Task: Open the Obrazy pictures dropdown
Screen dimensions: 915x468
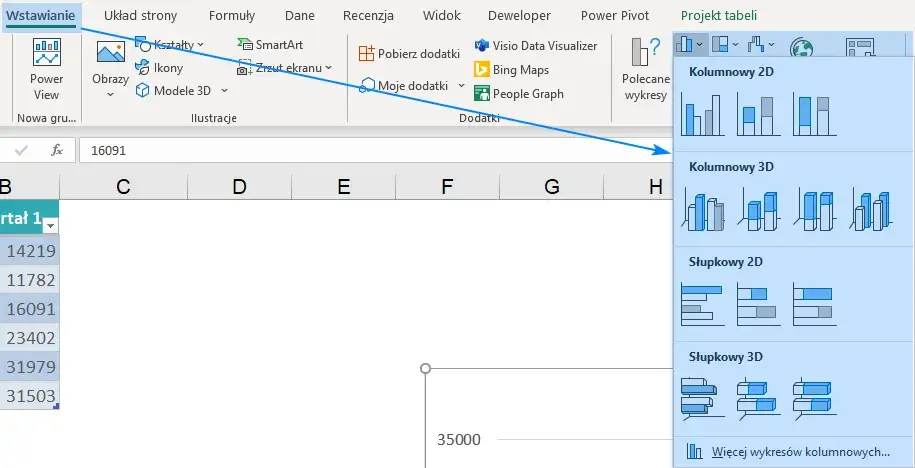Action: pyautogui.click(x=110, y=70)
